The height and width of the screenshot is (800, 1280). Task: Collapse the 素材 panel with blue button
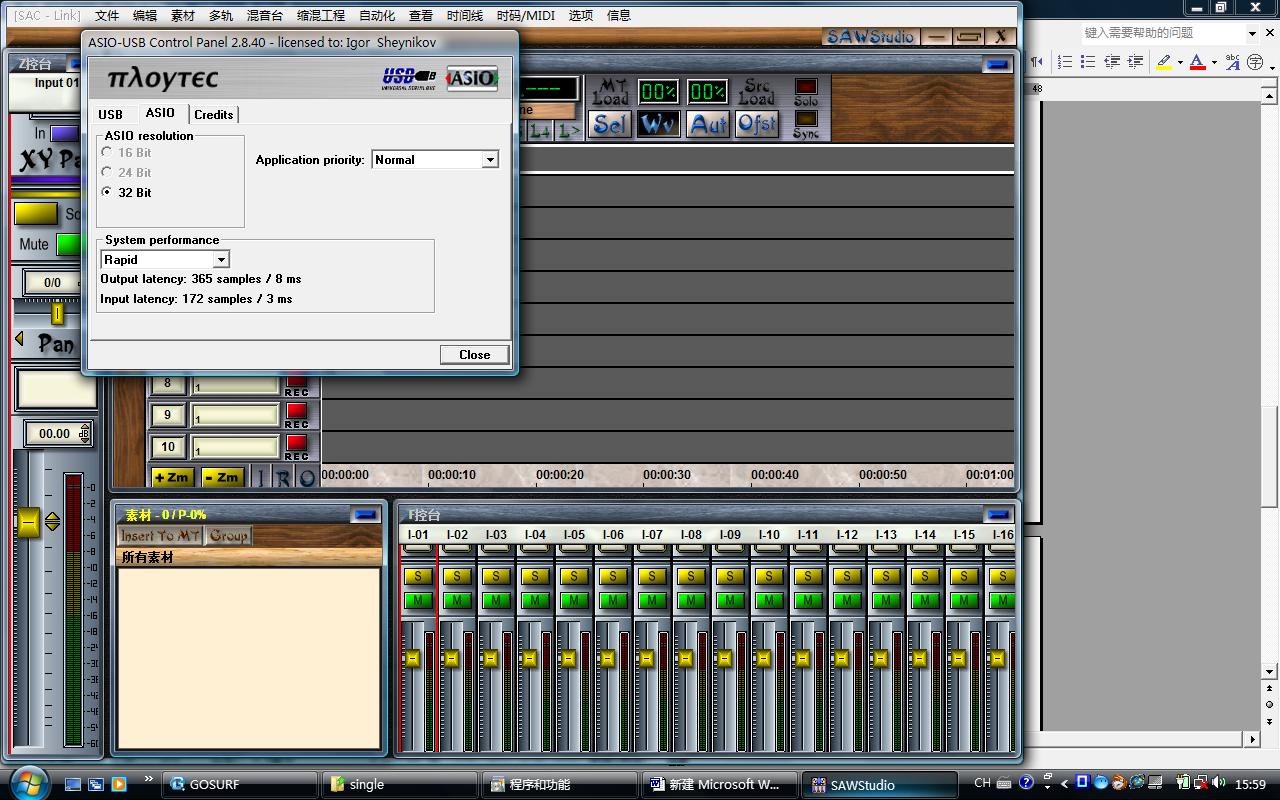(x=365, y=515)
